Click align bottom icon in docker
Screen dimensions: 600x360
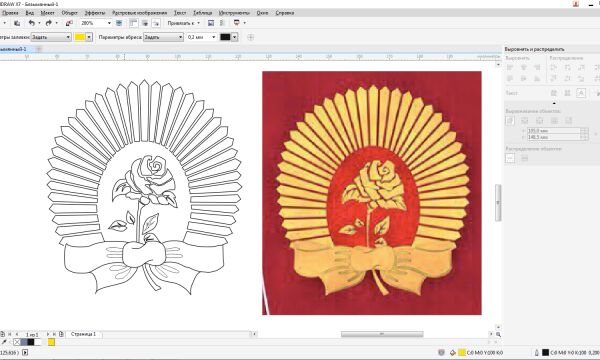coord(538,79)
